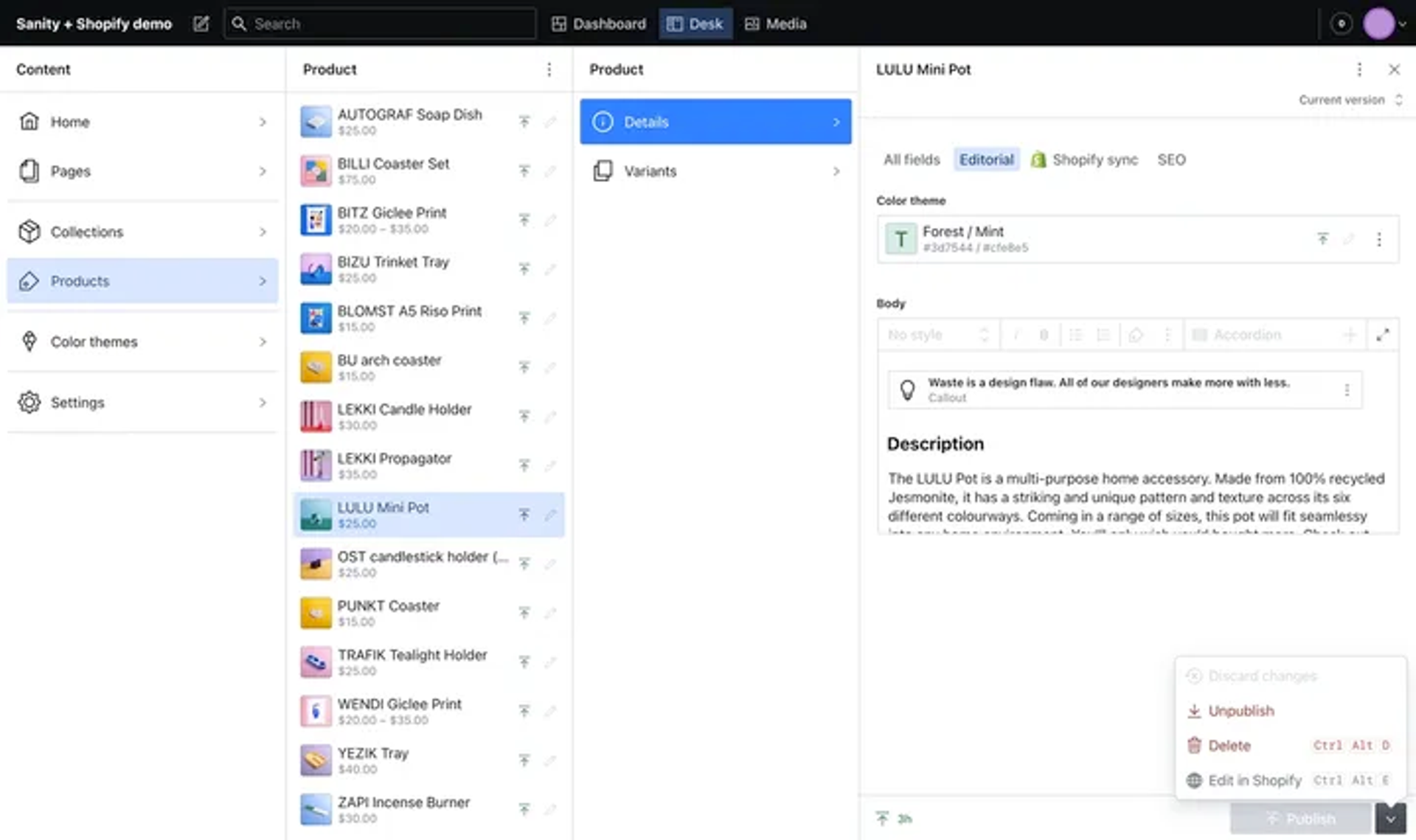Viewport: 1416px width, 840px height.
Task: Select Delete in the actions menu
Action: (x=1229, y=746)
